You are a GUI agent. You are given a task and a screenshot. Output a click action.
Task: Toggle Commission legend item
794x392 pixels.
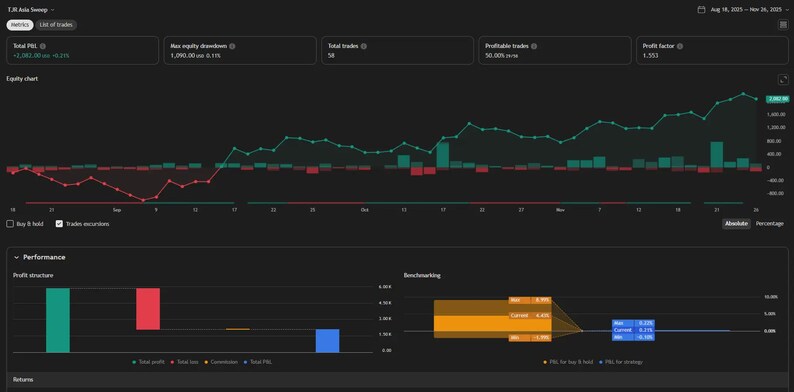(x=222, y=362)
